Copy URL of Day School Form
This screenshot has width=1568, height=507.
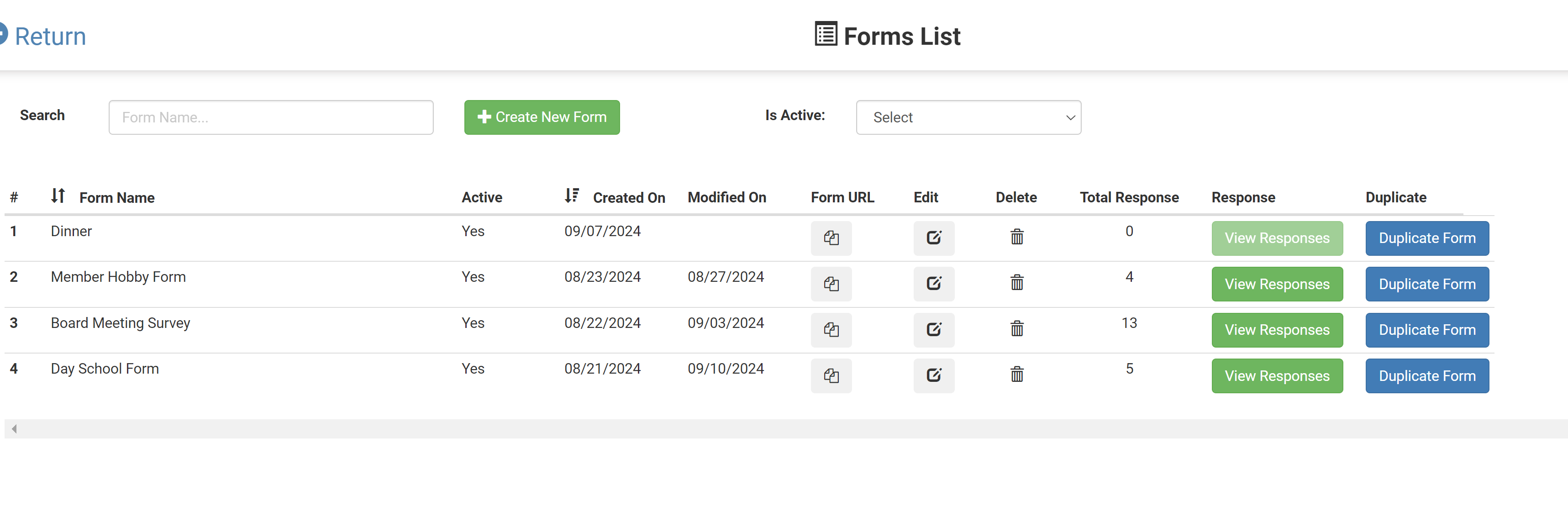click(831, 375)
